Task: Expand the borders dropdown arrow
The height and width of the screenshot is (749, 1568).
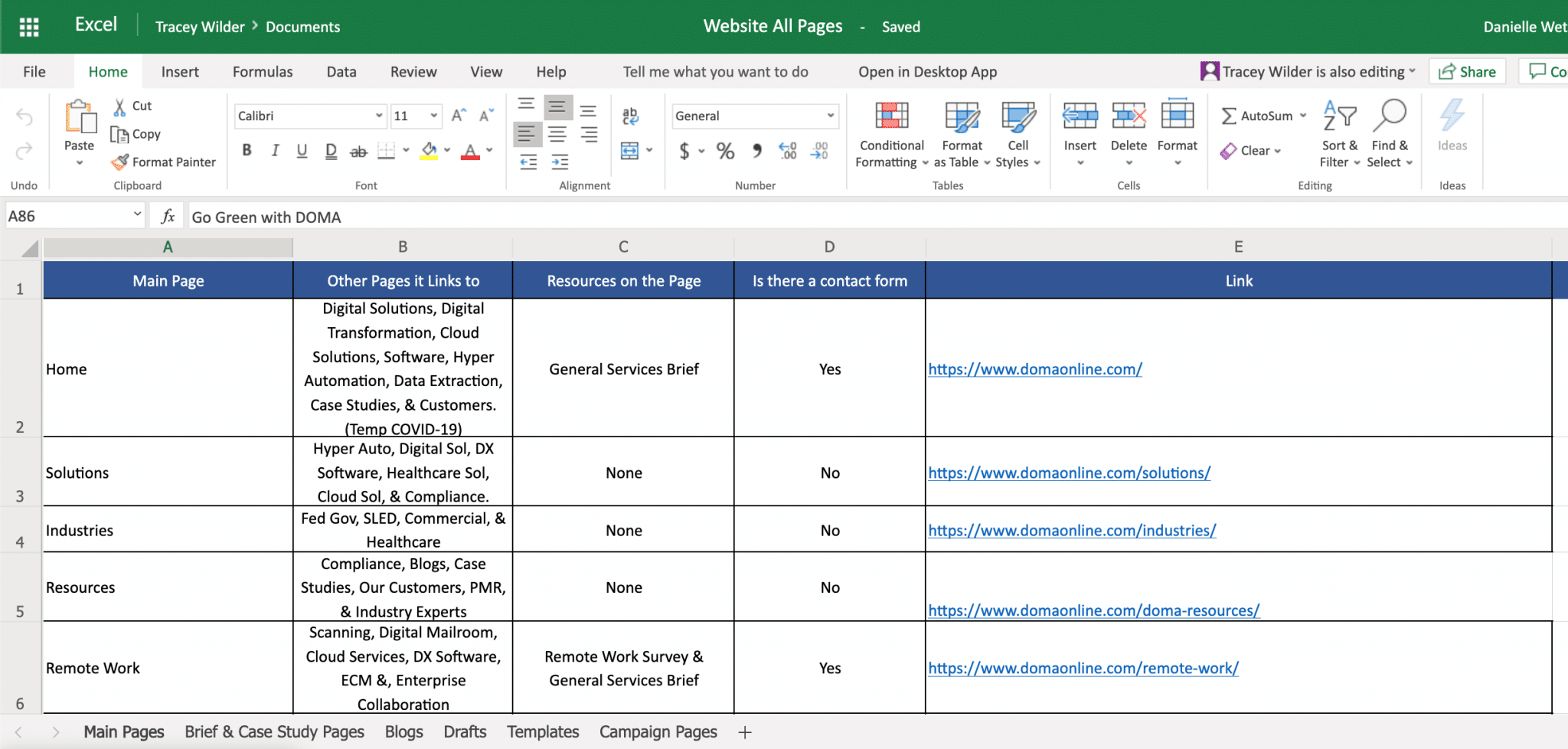Action: 406,151
